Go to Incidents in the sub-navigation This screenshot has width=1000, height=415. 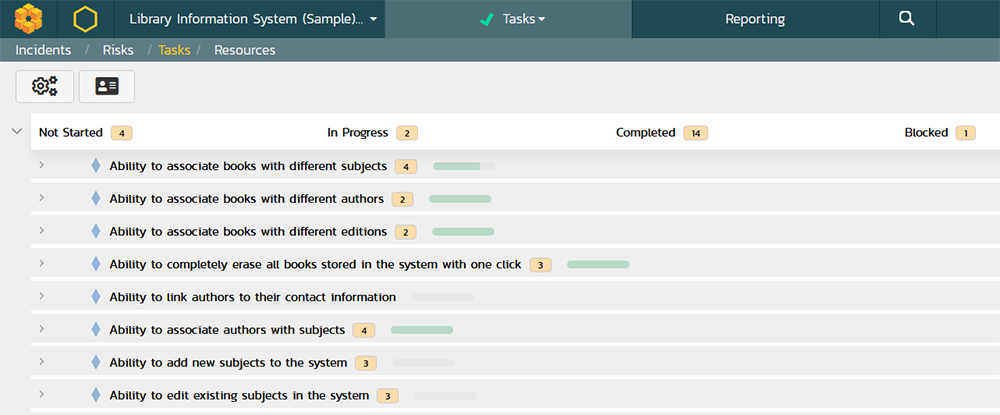[43, 50]
